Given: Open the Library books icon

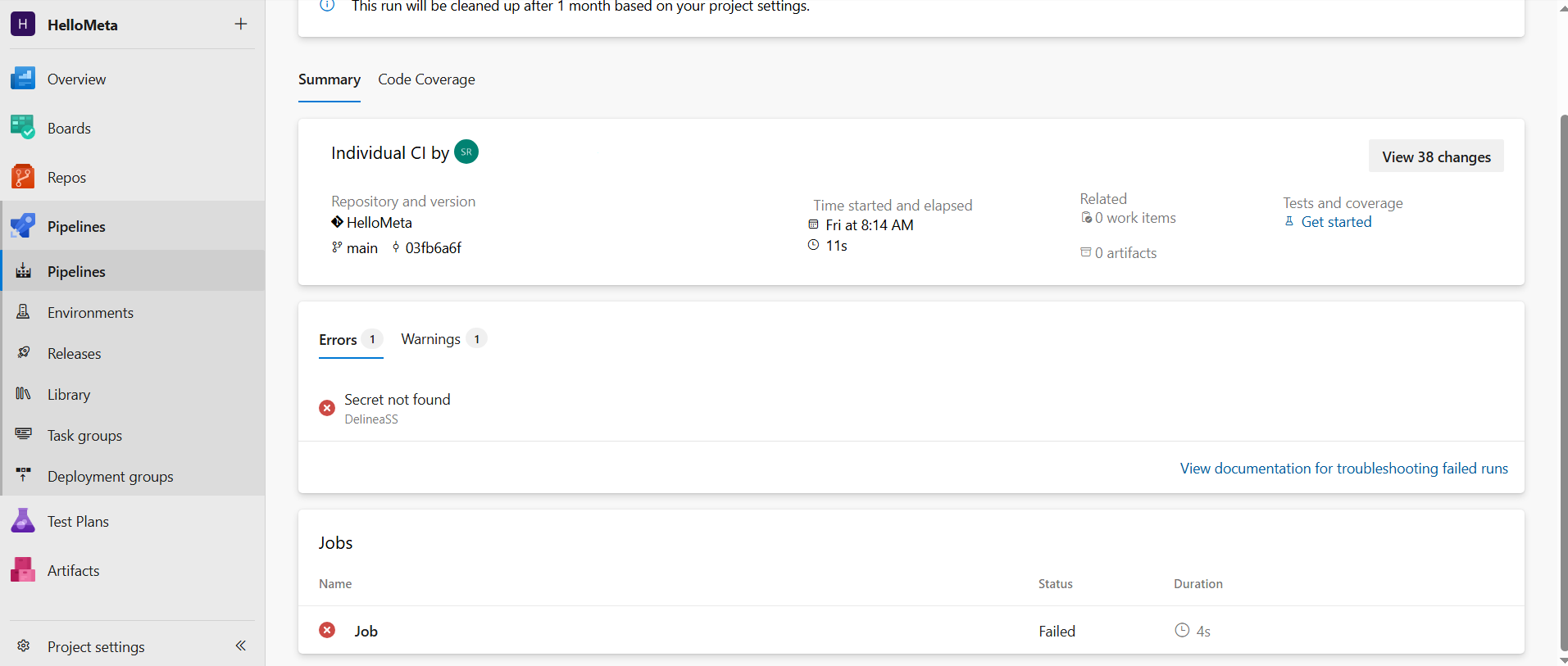Looking at the screenshot, I should point(24,394).
